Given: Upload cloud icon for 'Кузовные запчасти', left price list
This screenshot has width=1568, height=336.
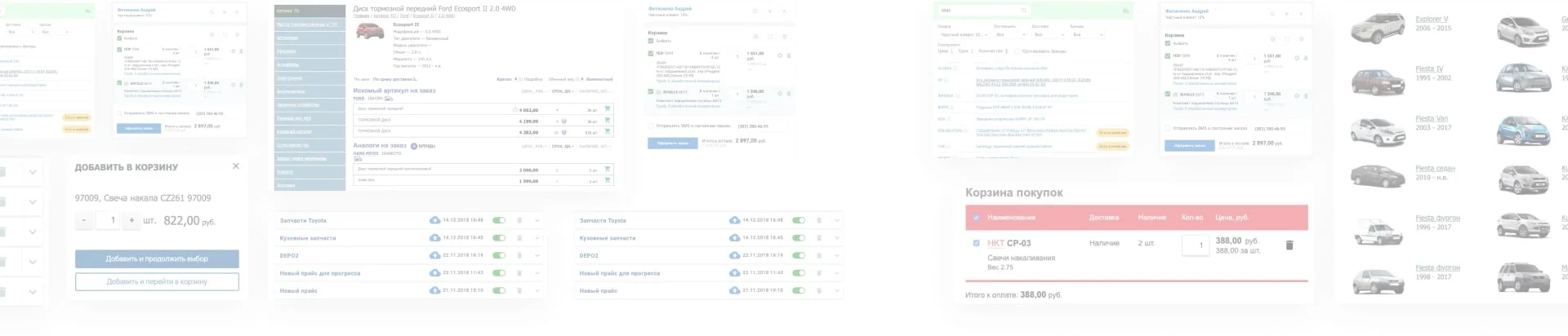Looking at the screenshot, I should click(434, 237).
